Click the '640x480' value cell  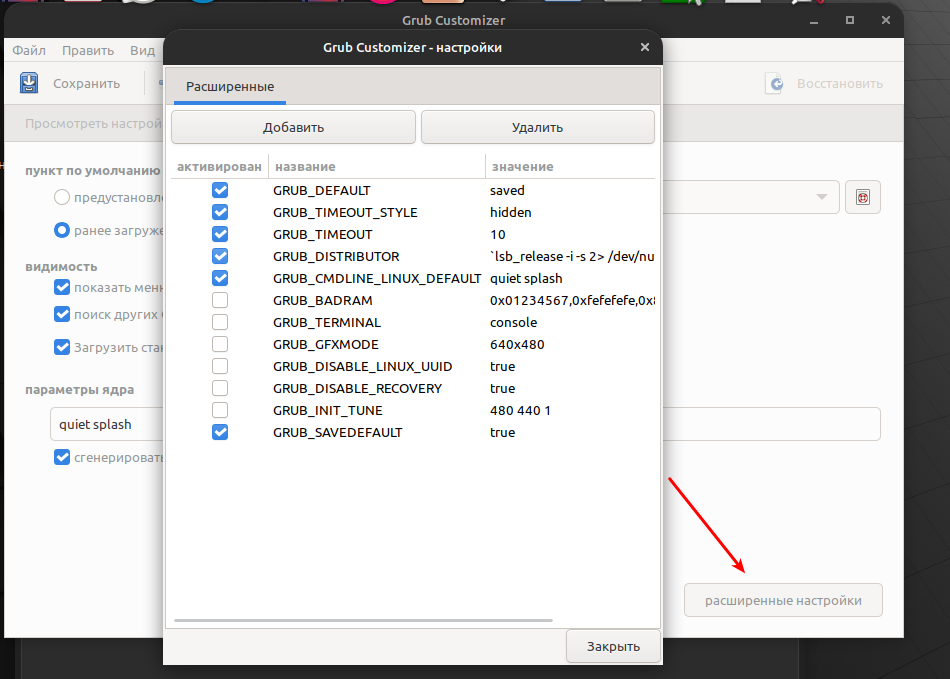pyautogui.click(x=517, y=345)
